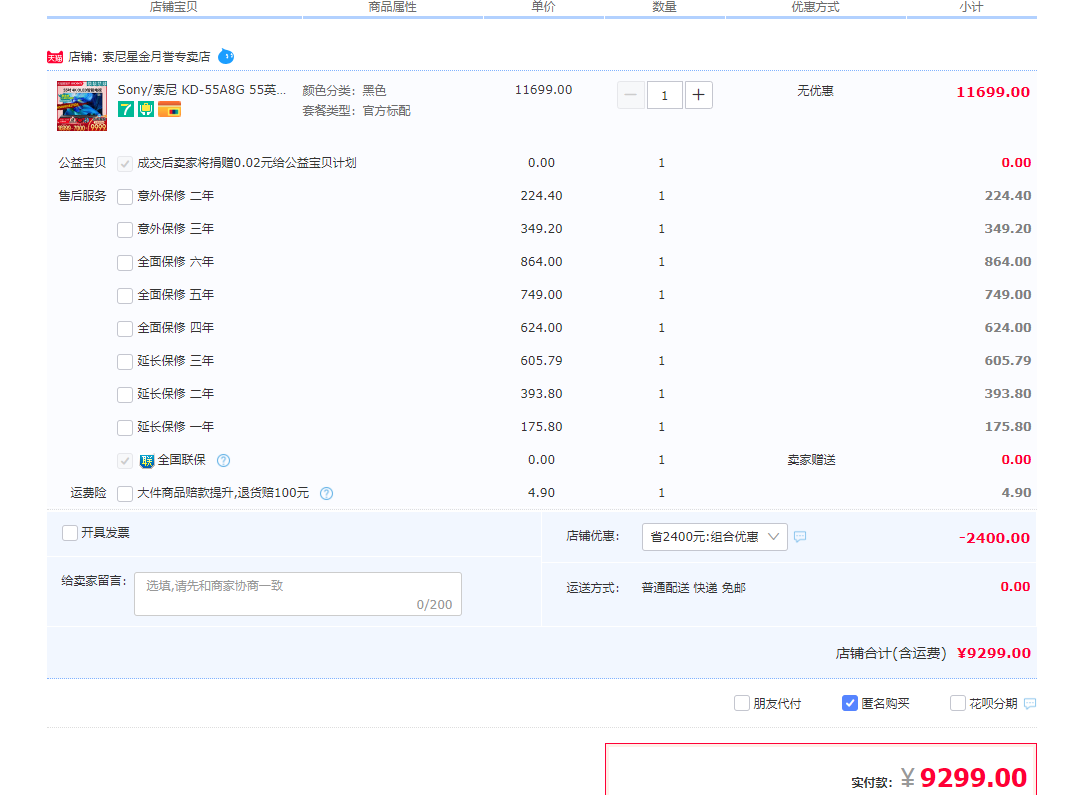Click 商品属性 column header
The width and height of the screenshot is (1082, 795).
pos(393,7)
